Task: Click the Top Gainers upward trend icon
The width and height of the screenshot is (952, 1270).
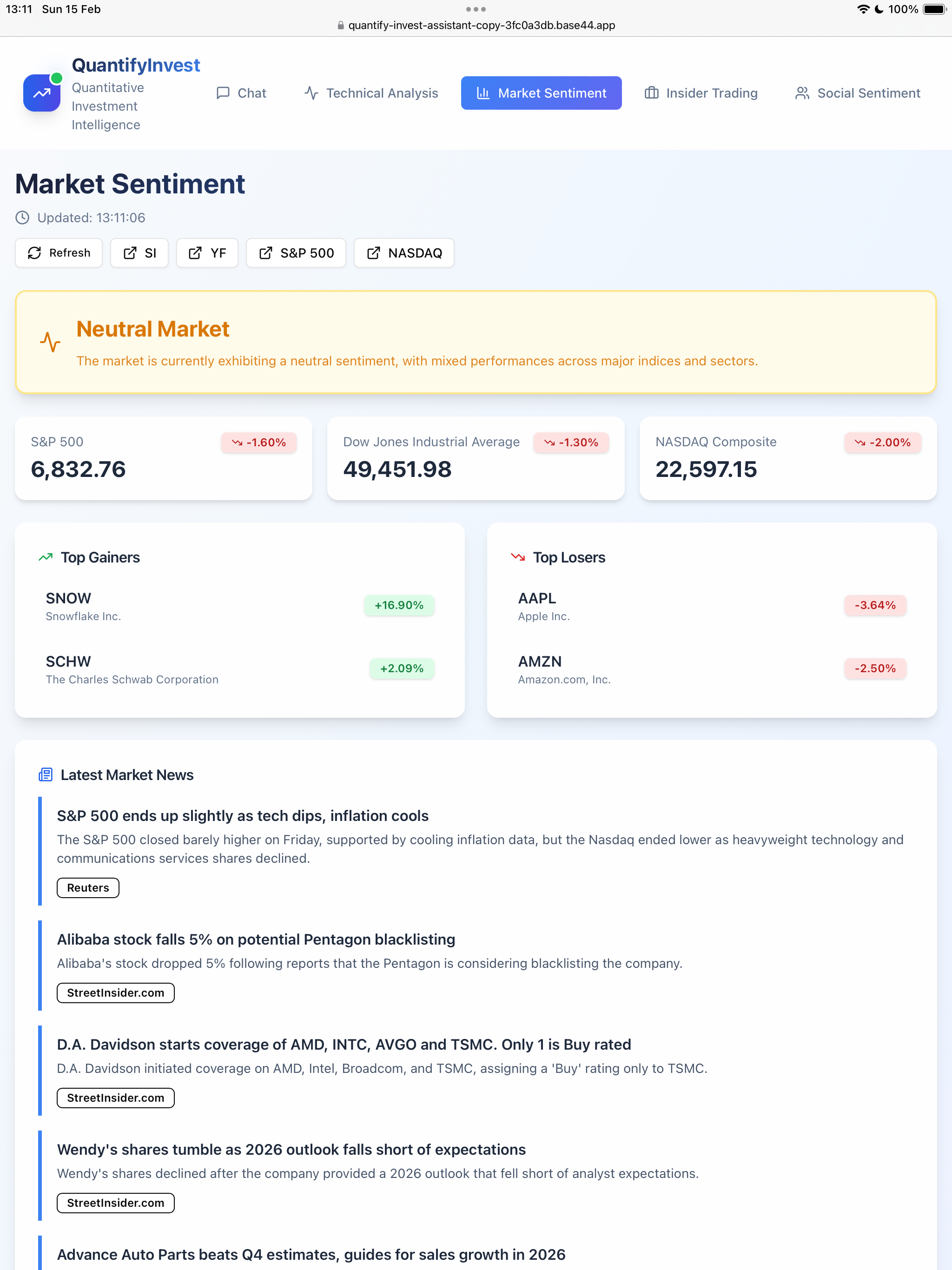Action: coord(46,557)
